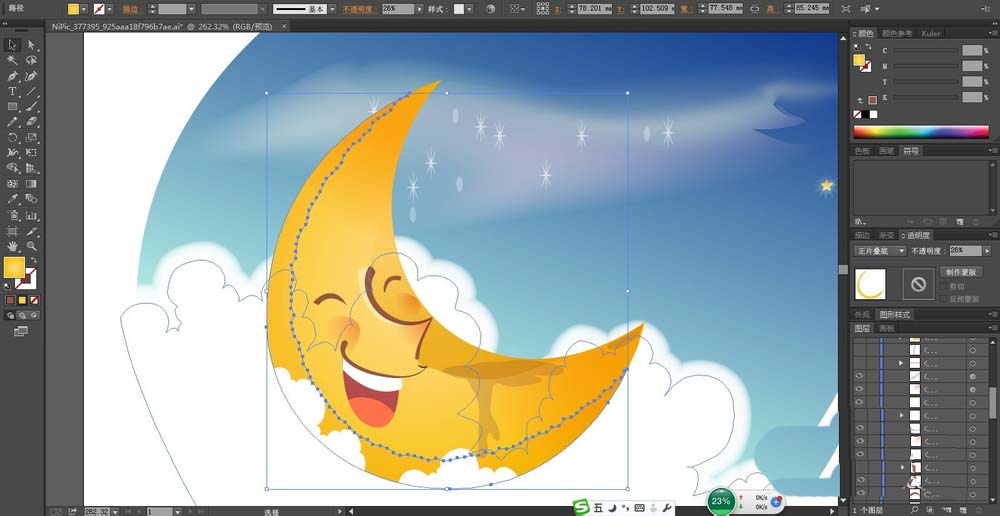Select the Gradient tool
Viewport: 1000px width, 516px height.
31,184
